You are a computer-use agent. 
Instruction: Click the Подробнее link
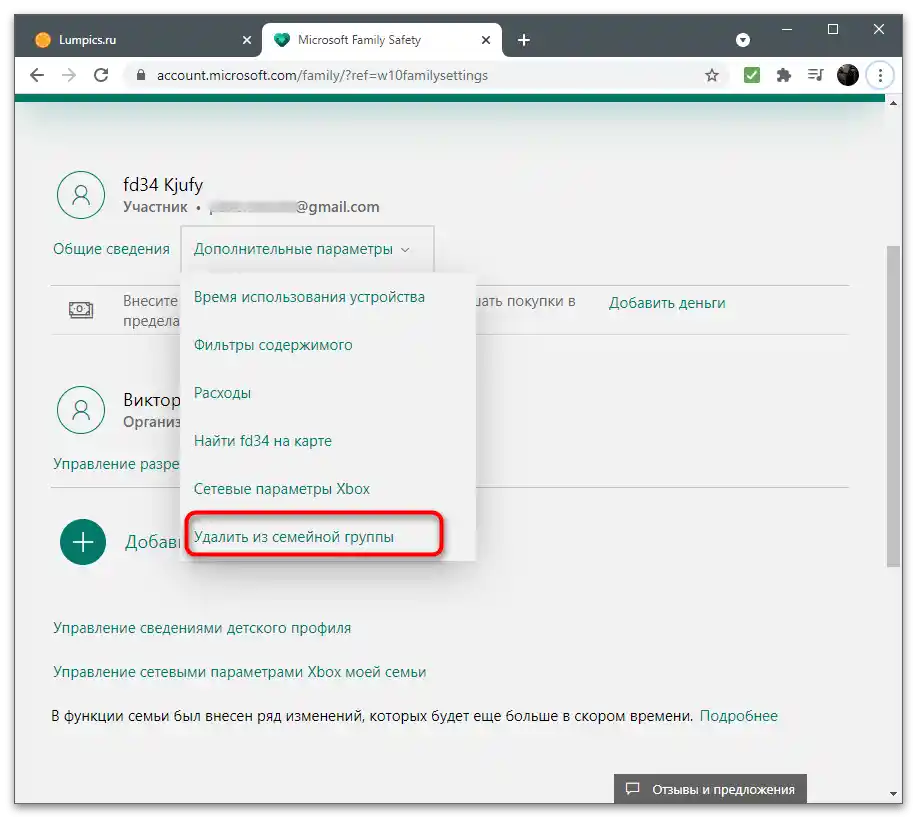tap(739, 716)
